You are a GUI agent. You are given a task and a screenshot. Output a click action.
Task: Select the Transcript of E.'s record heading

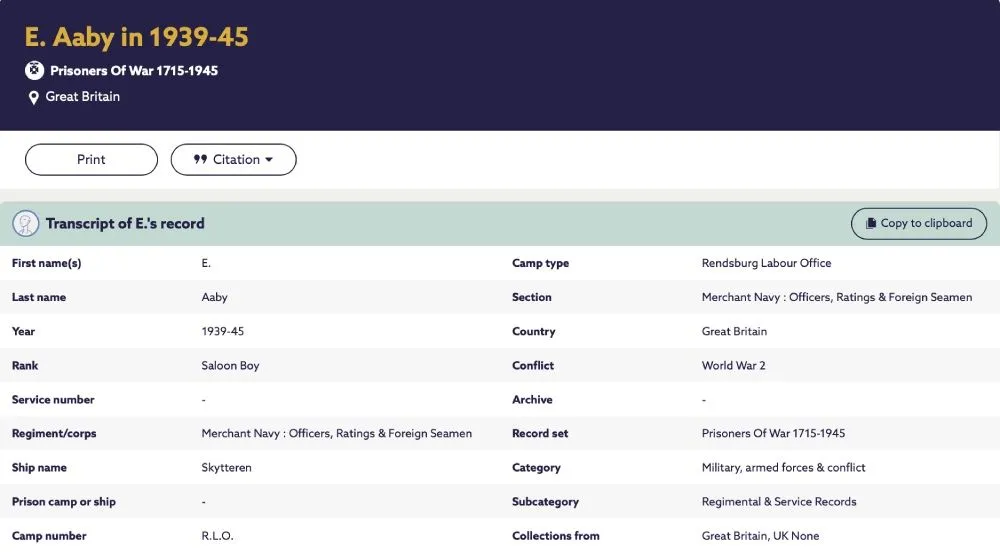pyautogui.click(x=125, y=224)
